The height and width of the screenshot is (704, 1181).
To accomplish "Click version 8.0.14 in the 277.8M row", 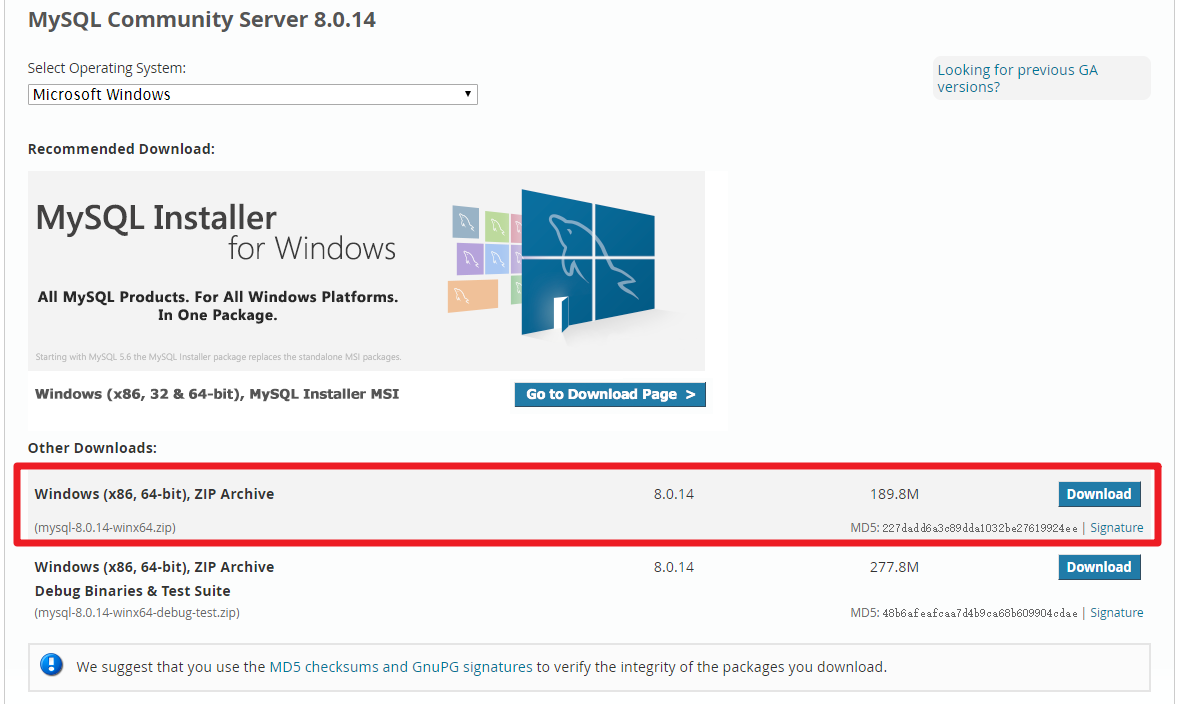I will (x=673, y=567).
